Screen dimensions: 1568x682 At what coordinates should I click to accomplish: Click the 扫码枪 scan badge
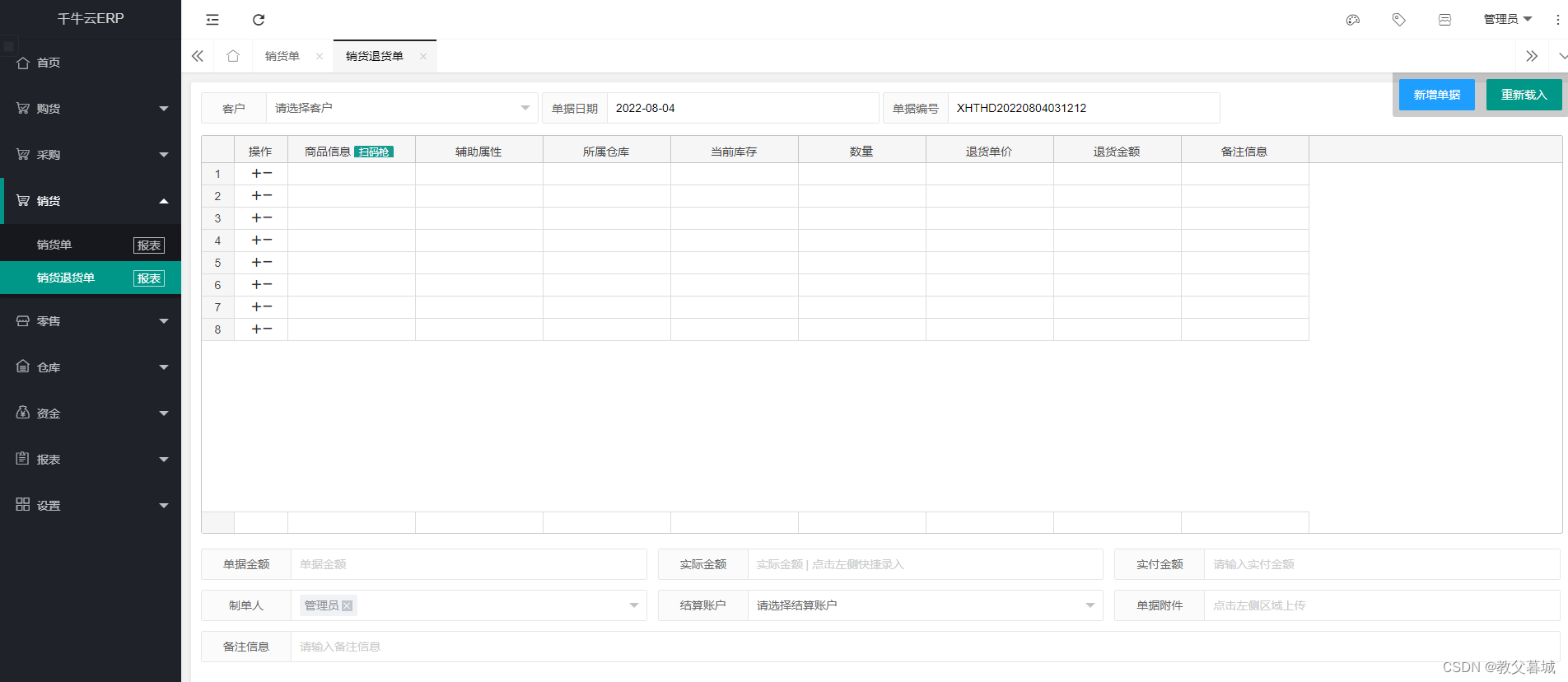point(374,152)
